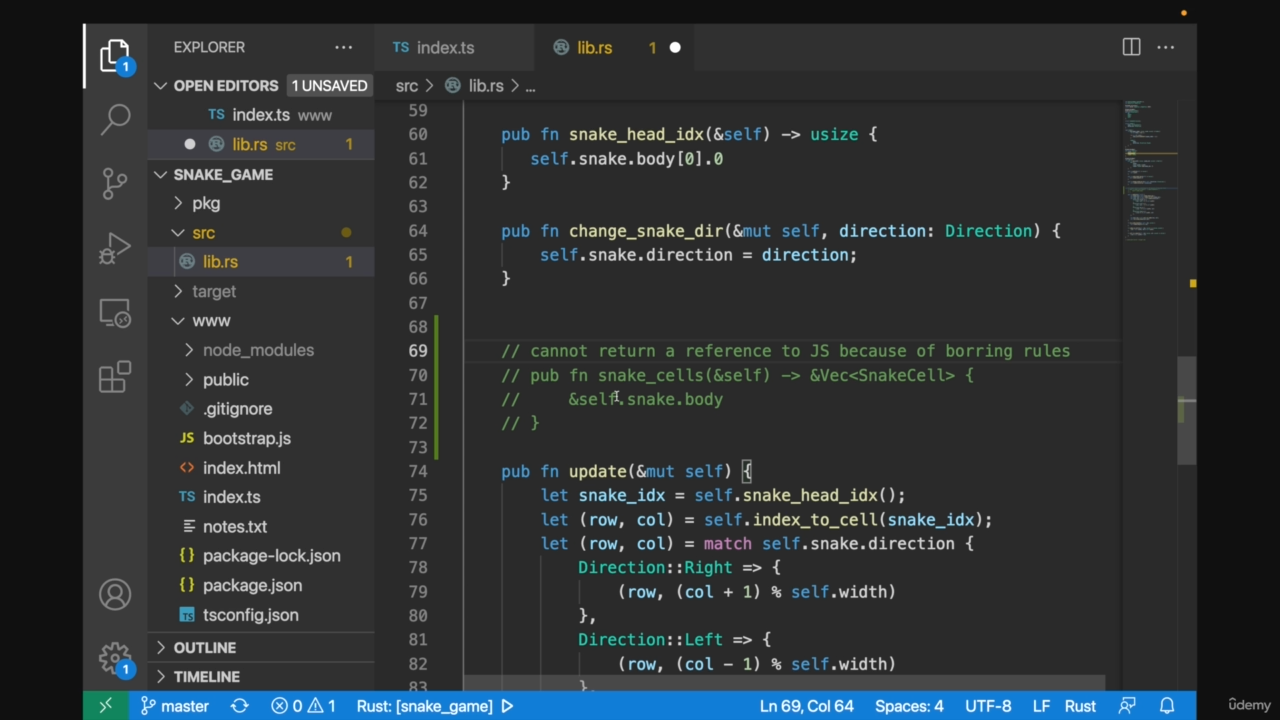Open the Source Control view
The width and height of the screenshot is (1280, 720).
tap(115, 183)
